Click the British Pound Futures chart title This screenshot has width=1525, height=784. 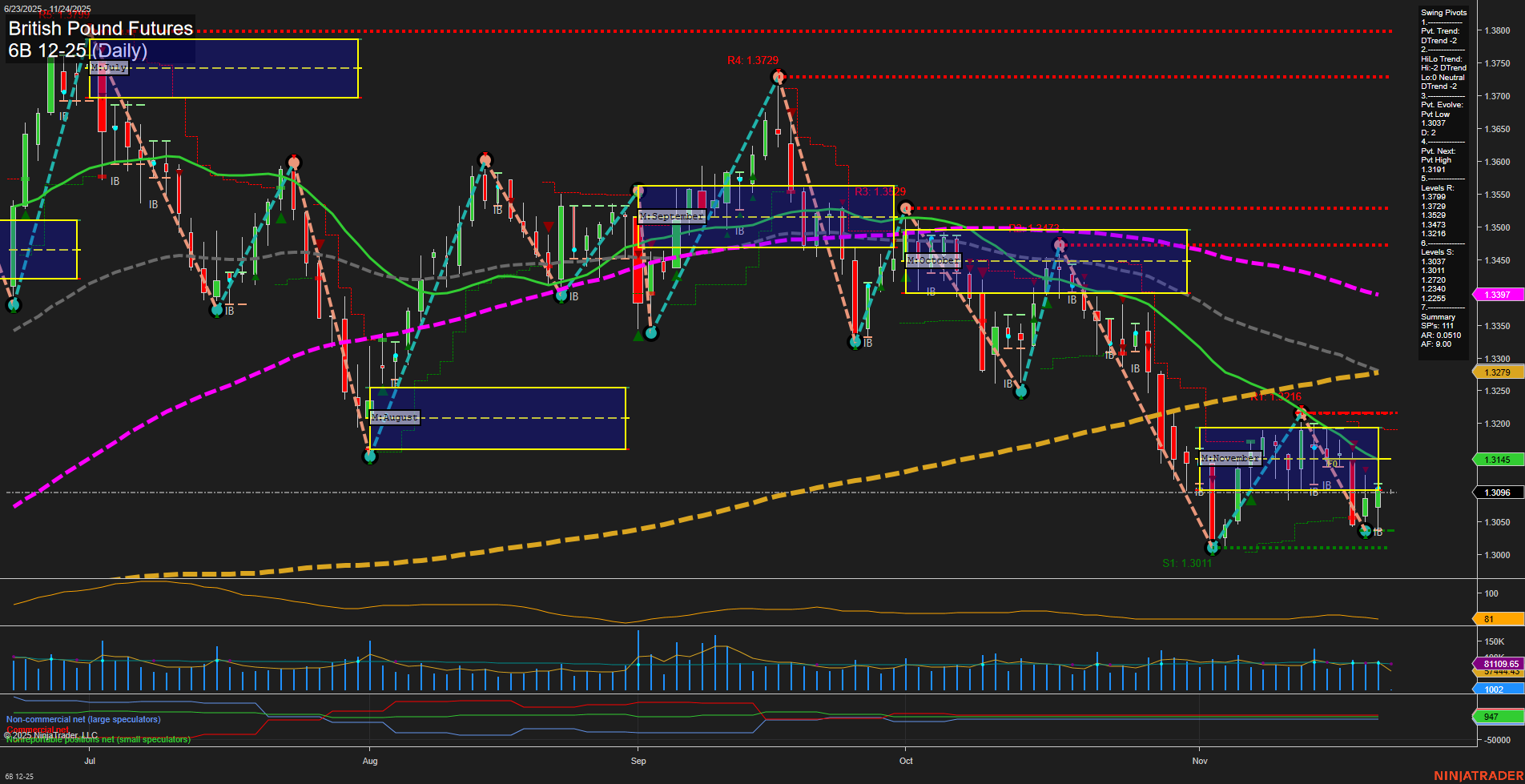pos(100,29)
